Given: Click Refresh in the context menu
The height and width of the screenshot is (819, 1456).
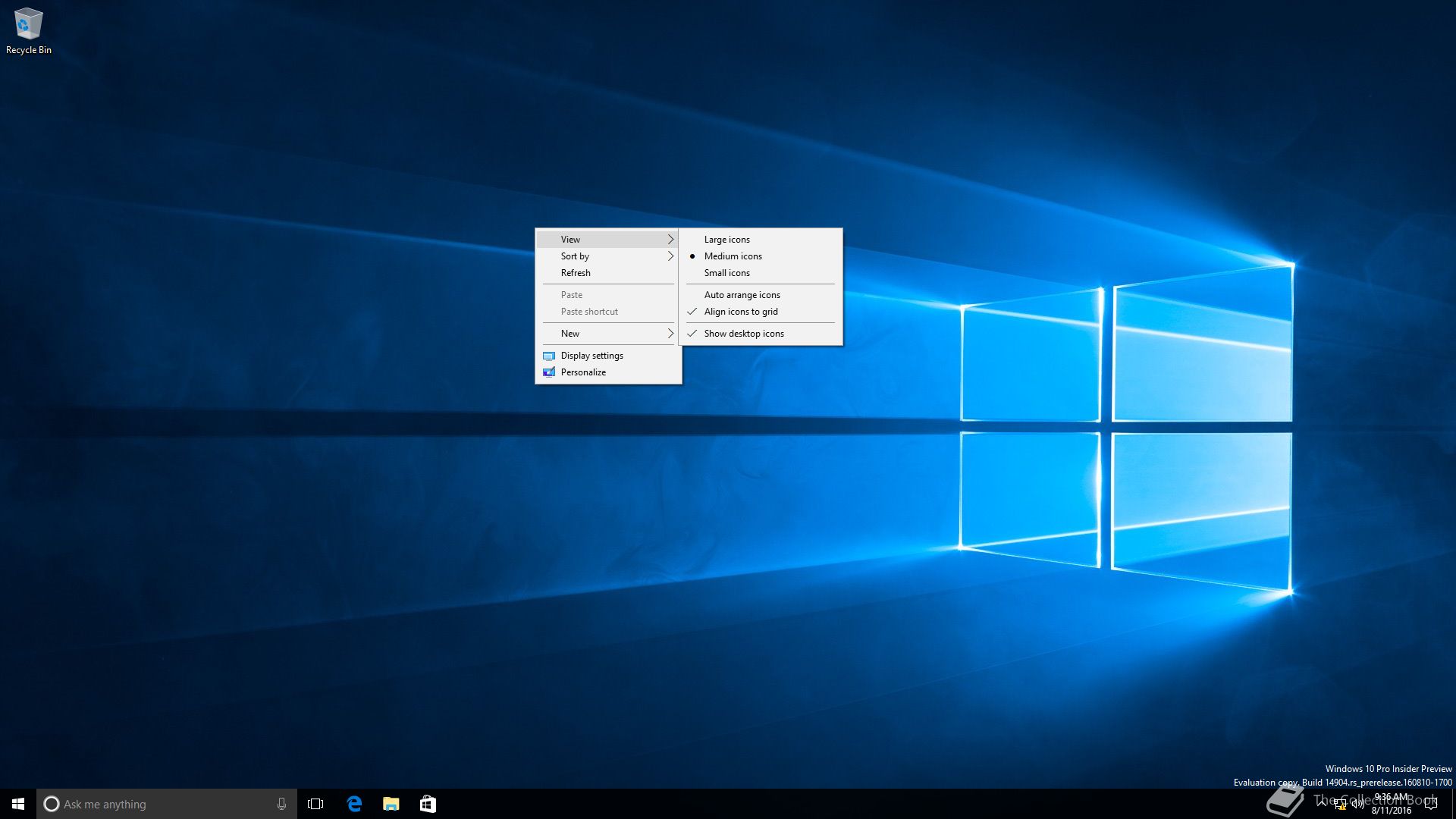Looking at the screenshot, I should (576, 273).
